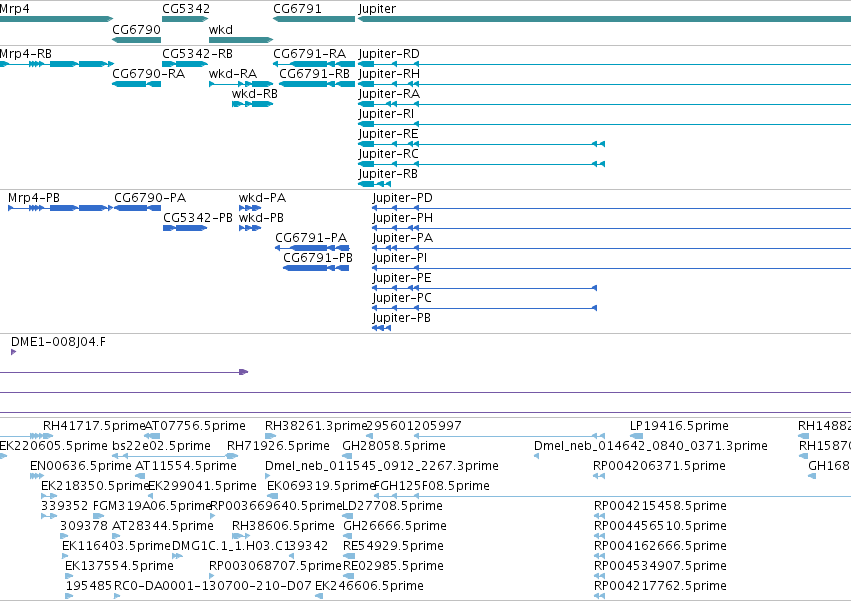Click the CG6791-PA protein label
The image size is (851, 601).
pyautogui.click(x=311, y=238)
